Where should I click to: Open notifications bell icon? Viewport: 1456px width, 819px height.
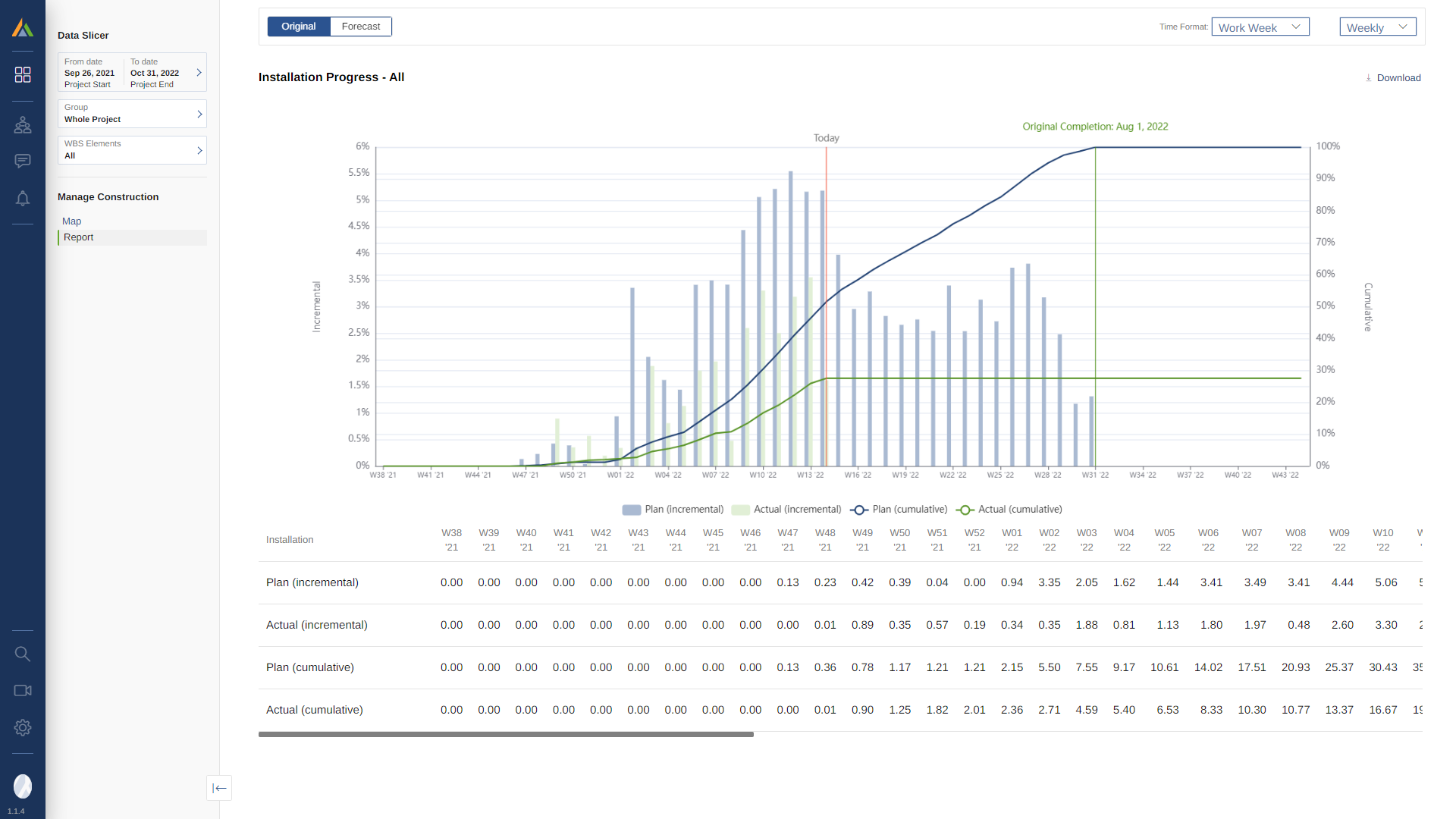click(x=23, y=199)
